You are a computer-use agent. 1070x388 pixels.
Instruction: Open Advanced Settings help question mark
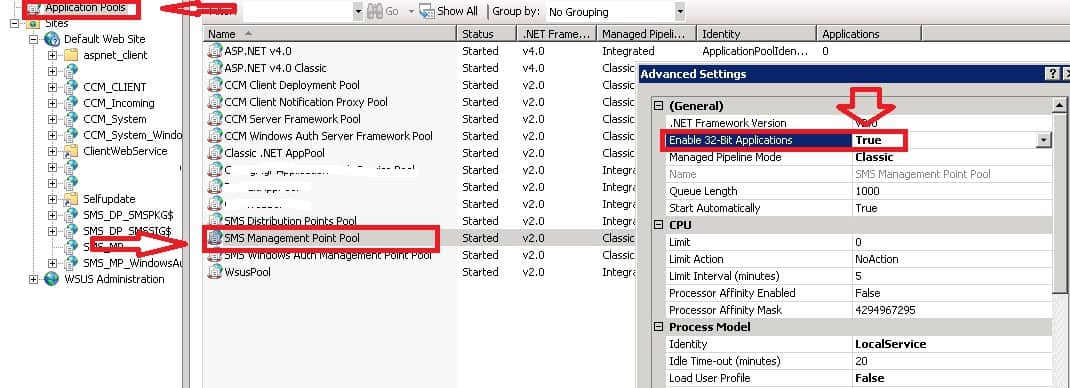1052,74
